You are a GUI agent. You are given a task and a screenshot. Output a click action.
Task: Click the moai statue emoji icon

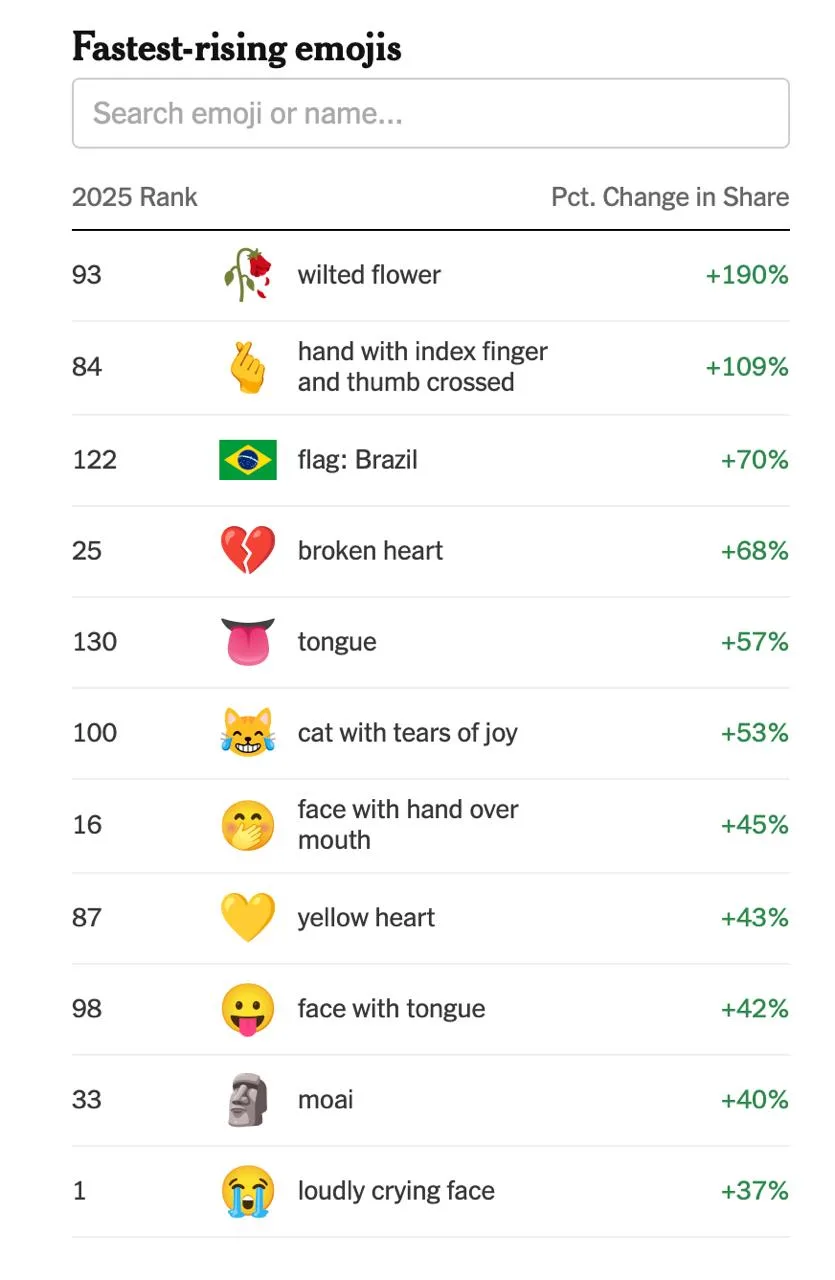pyautogui.click(x=247, y=1100)
